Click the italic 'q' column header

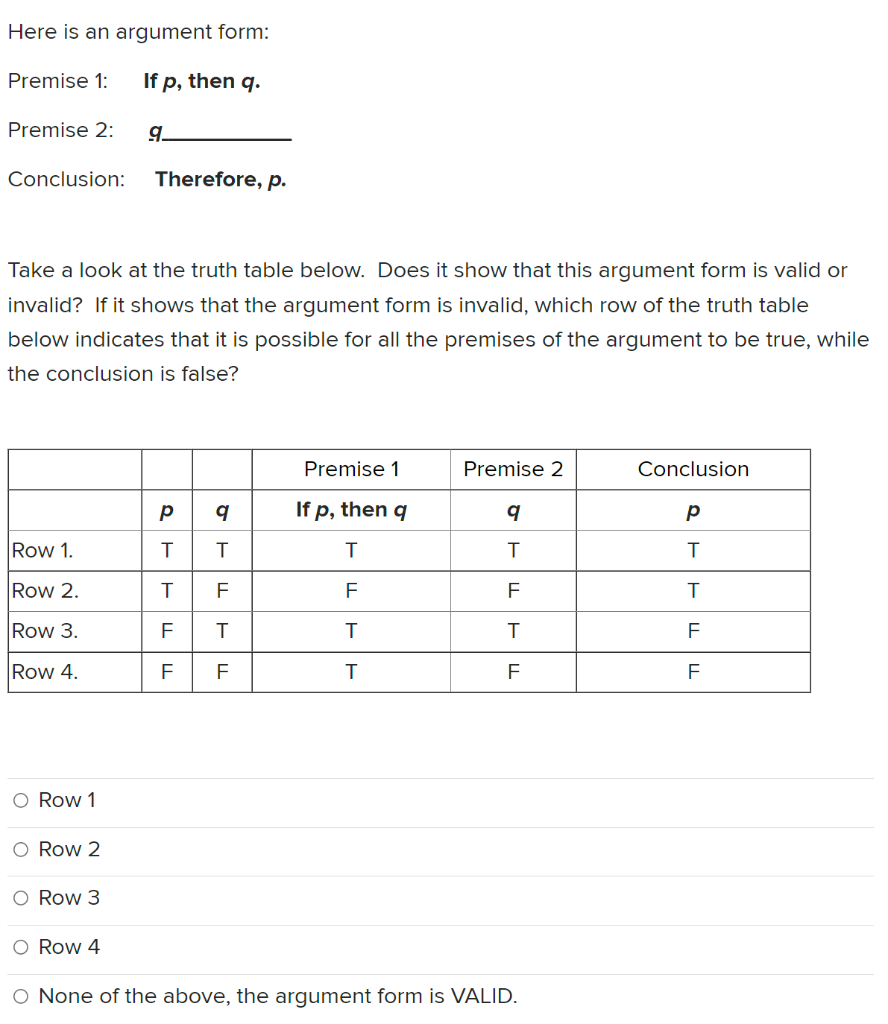pyautogui.click(x=221, y=510)
